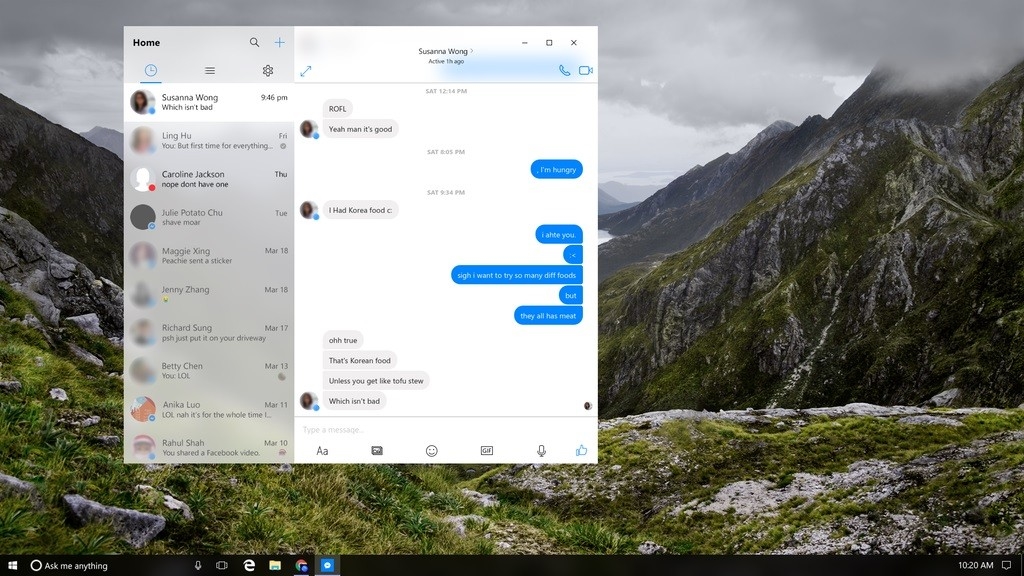Expand Susanna Wong's contact details chevron
Screen dimensions: 1024x576
pos(472,51)
